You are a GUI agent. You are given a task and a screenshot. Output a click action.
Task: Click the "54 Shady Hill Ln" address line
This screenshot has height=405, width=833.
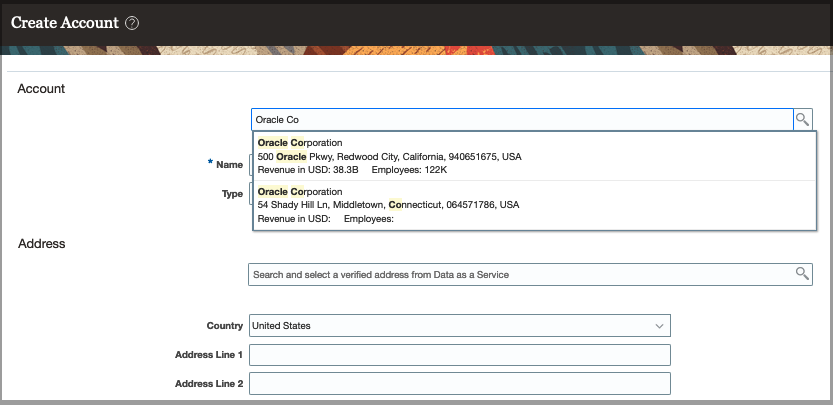388,205
